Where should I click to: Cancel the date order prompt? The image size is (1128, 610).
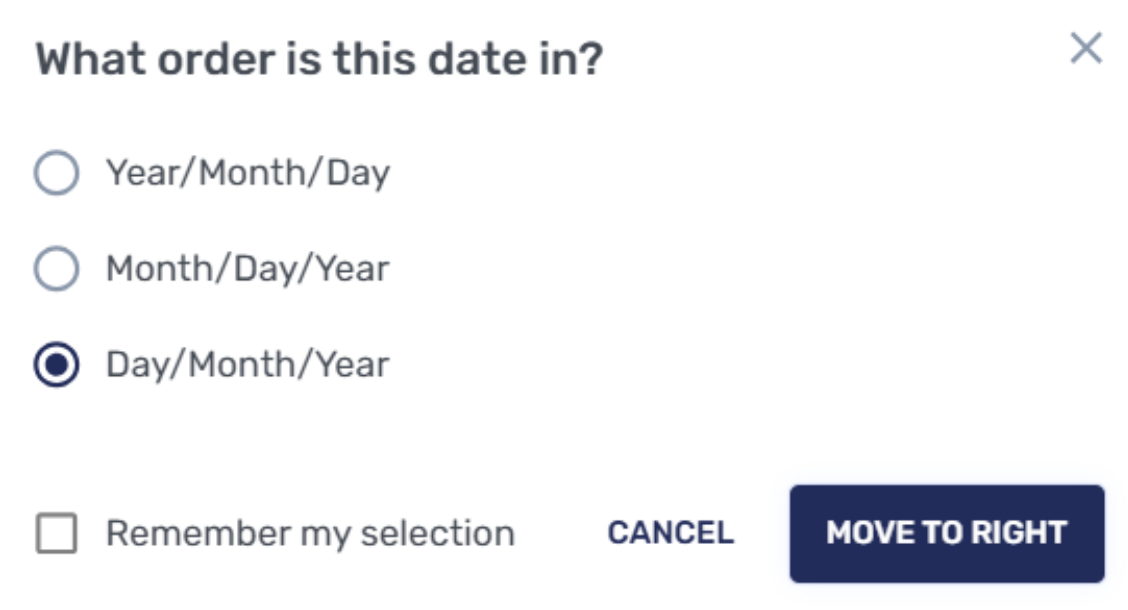[670, 533]
